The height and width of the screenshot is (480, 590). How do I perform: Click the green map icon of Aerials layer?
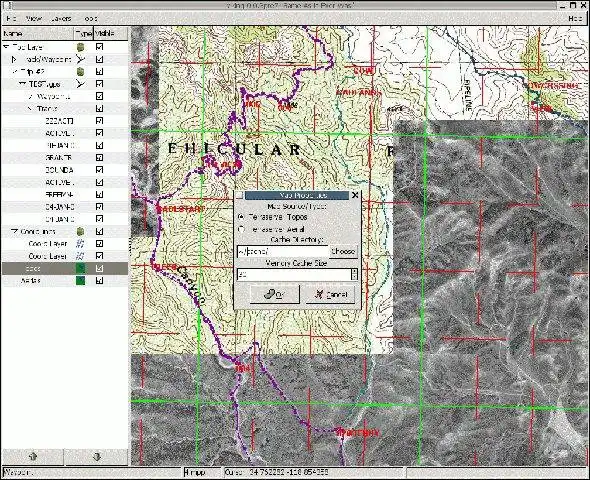pyautogui.click(x=80, y=281)
